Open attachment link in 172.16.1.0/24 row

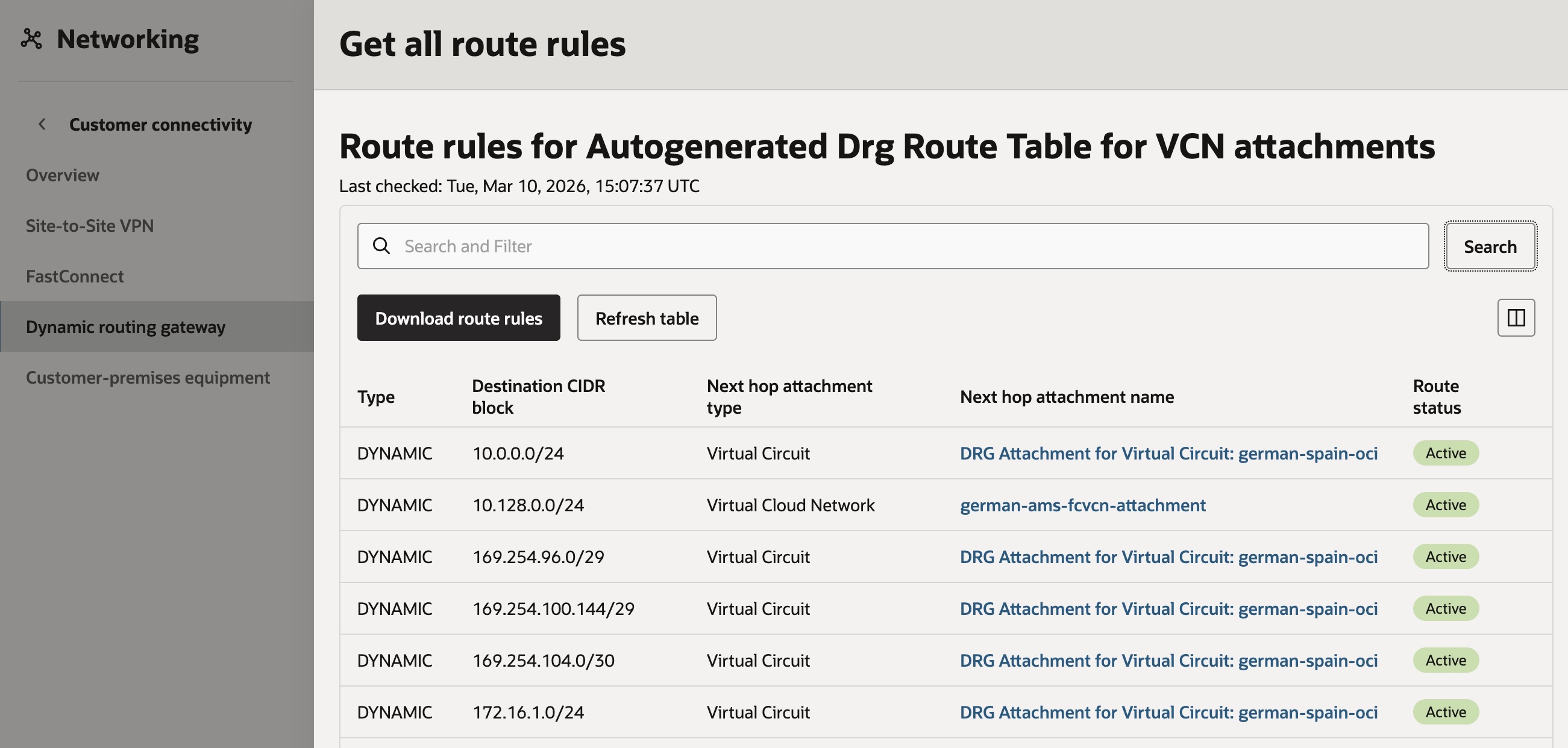pos(1168,711)
